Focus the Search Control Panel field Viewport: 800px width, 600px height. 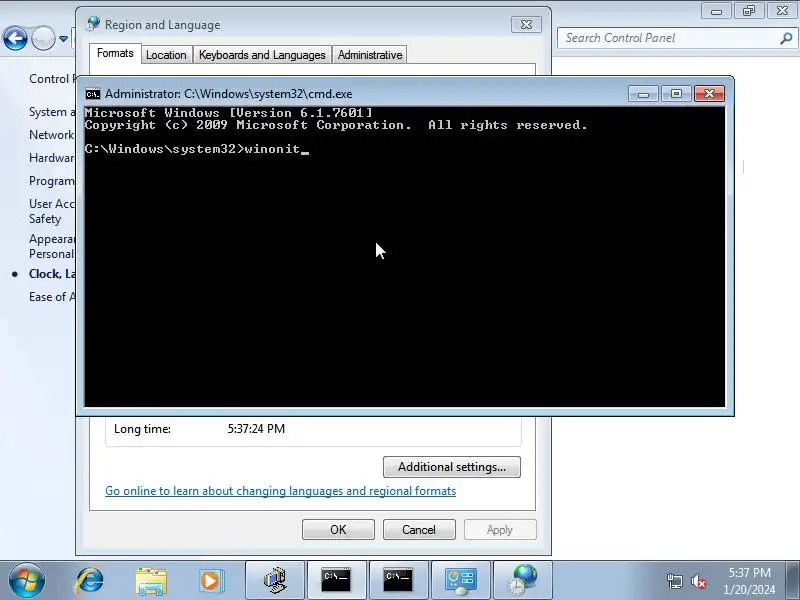(677, 38)
